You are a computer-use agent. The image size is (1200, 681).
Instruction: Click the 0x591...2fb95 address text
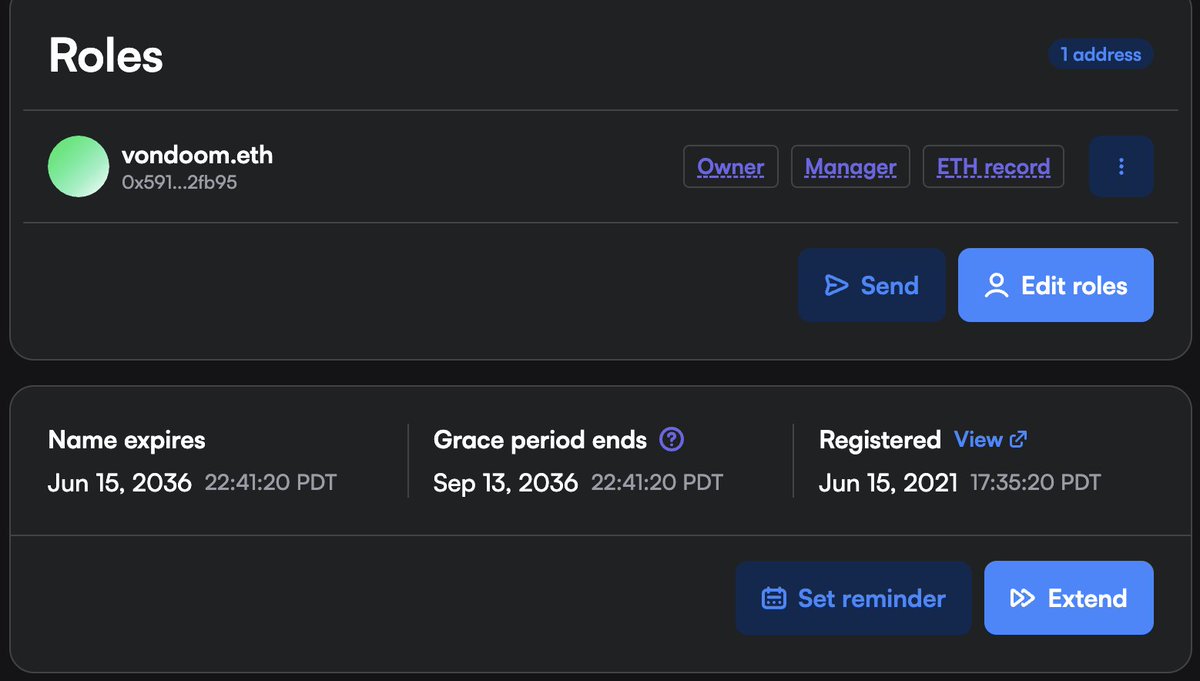coord(178,183)
